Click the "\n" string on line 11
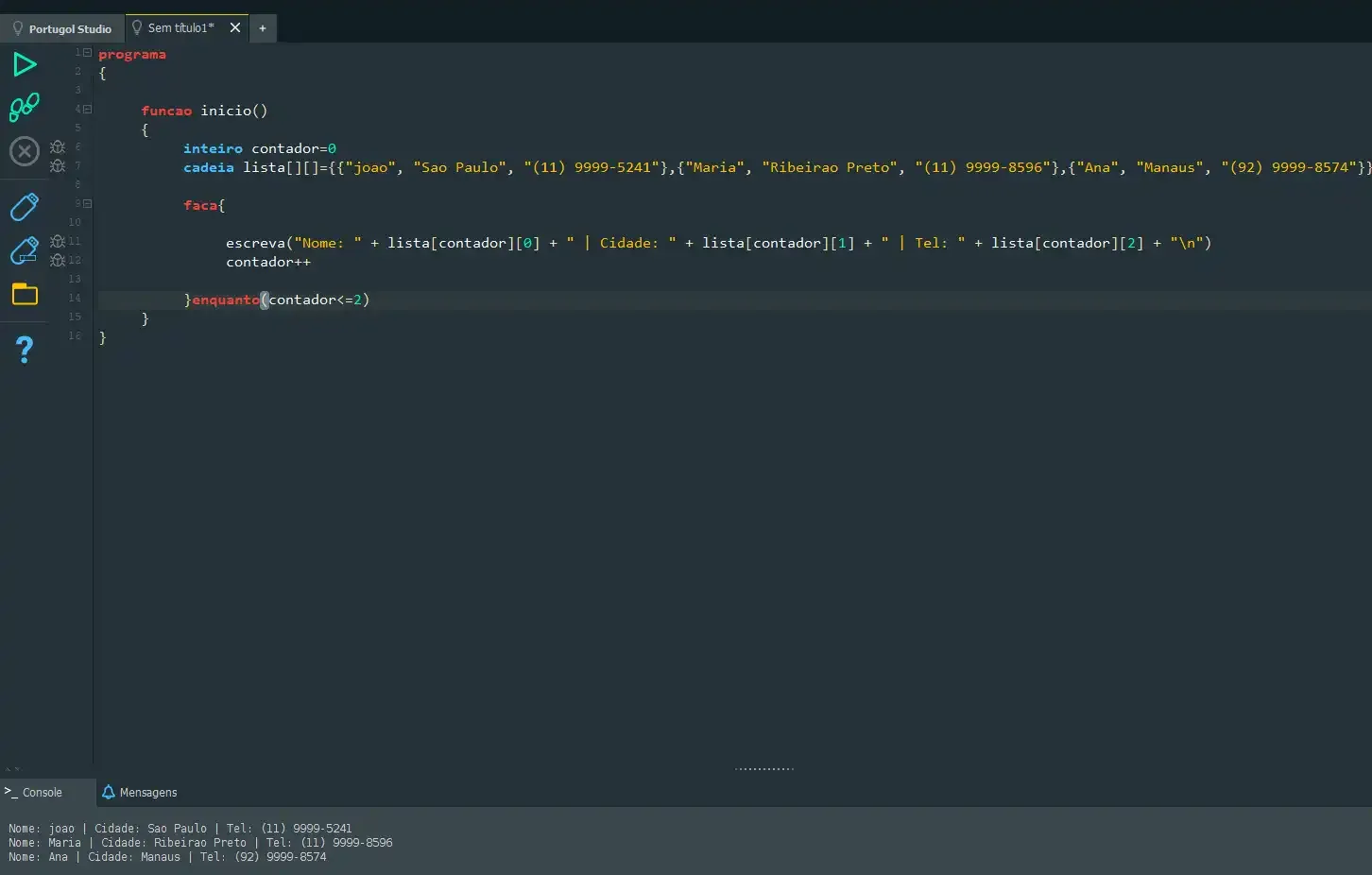This screenshot has height=875, width=1372. (x=1187, y=243)
